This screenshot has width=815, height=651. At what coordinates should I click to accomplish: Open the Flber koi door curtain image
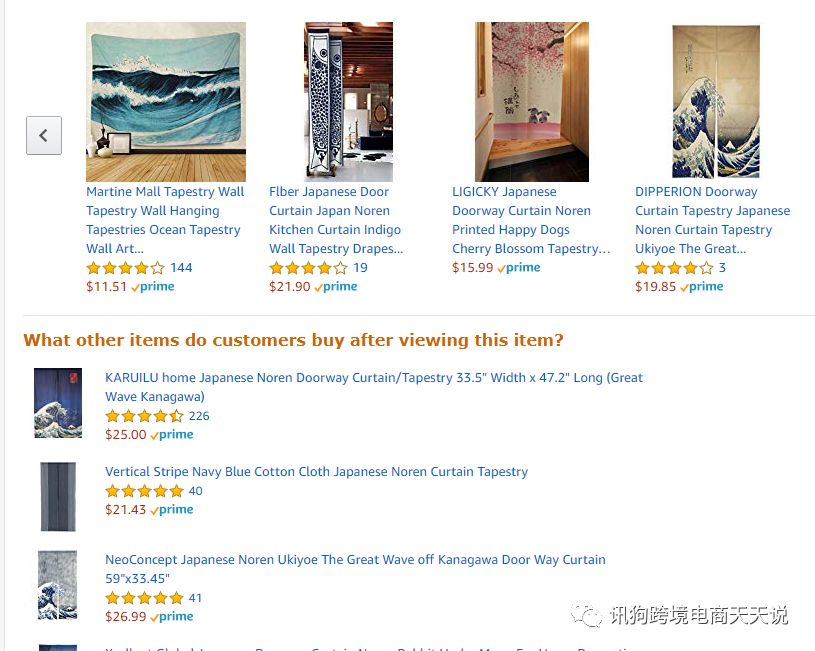348,102
